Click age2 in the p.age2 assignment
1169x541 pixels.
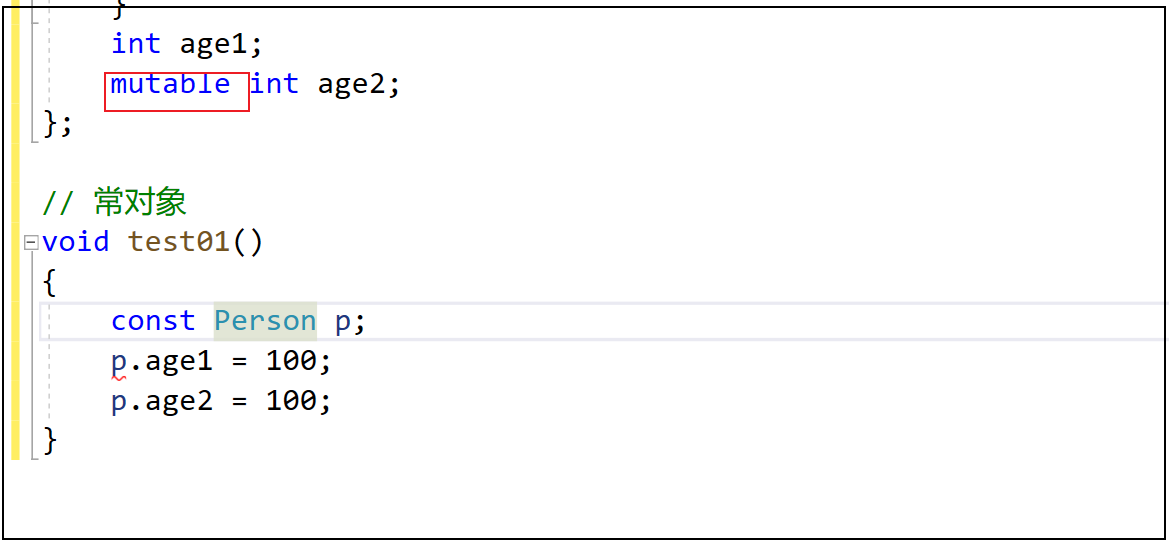pos(179,401)
